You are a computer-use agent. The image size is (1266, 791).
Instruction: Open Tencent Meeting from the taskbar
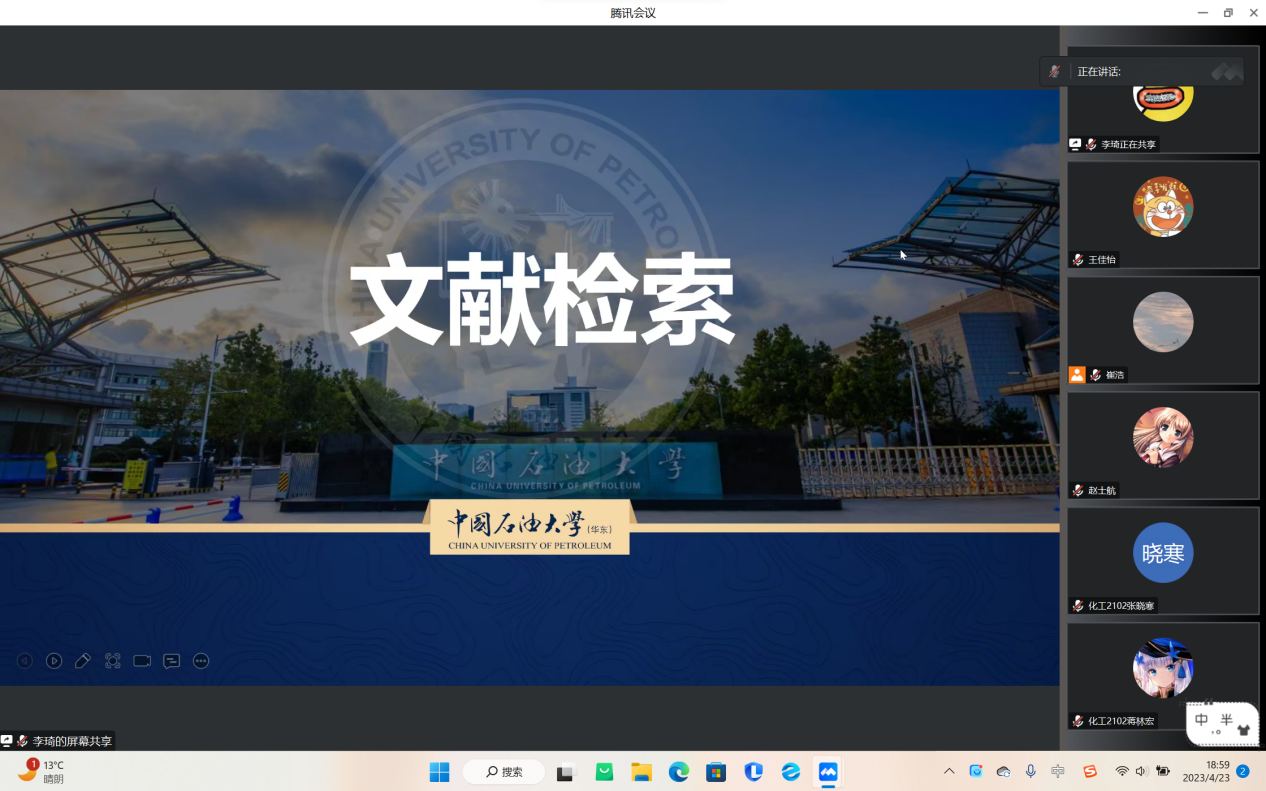coord(828,772)
